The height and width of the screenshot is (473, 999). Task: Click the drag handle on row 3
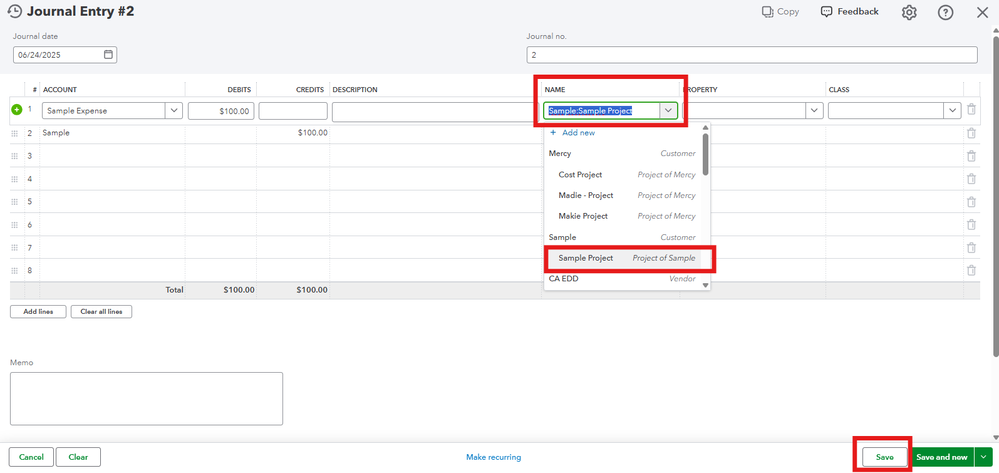[x=15, y=157]
